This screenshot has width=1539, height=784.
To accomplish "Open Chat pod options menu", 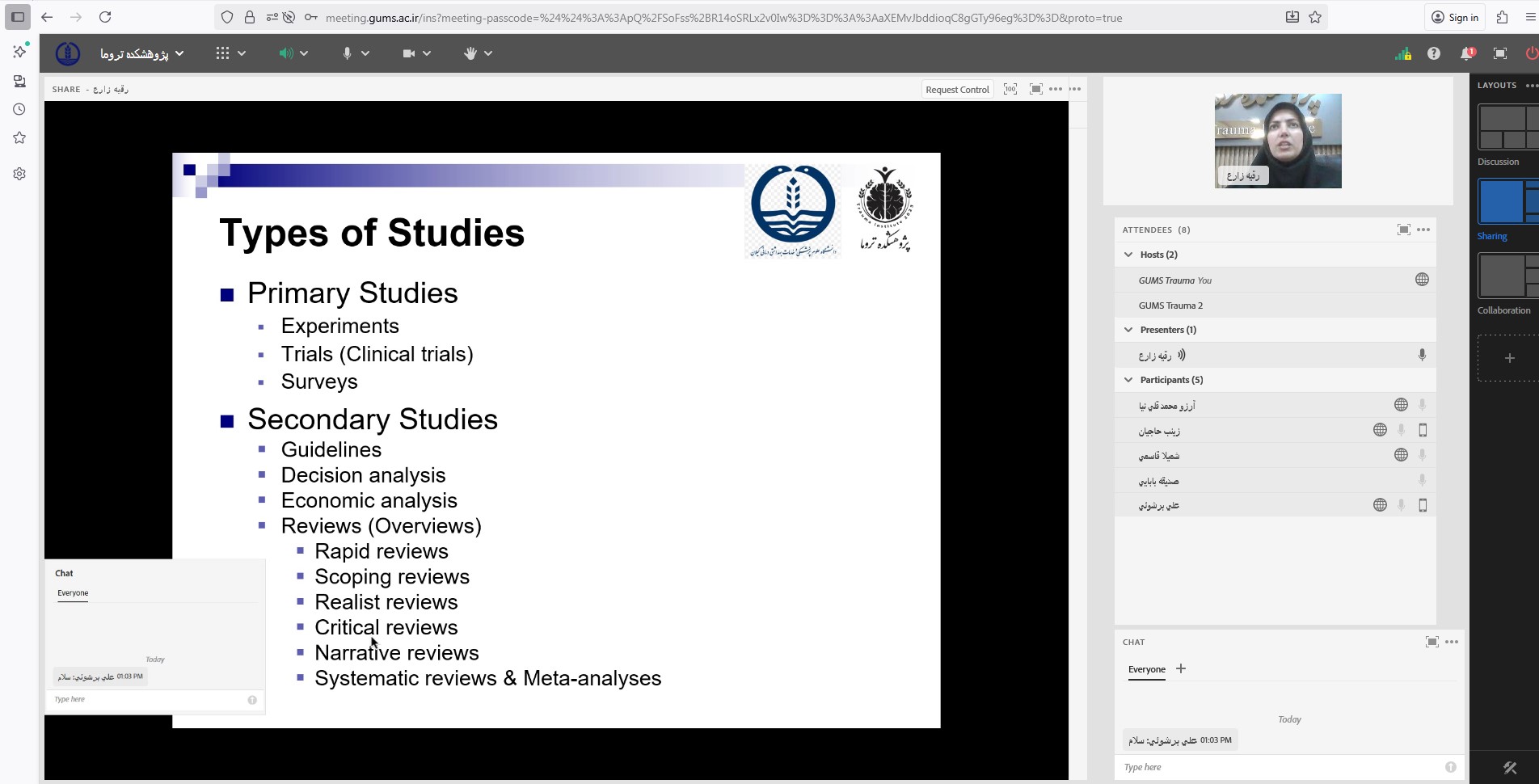I will click(1452, 642).
